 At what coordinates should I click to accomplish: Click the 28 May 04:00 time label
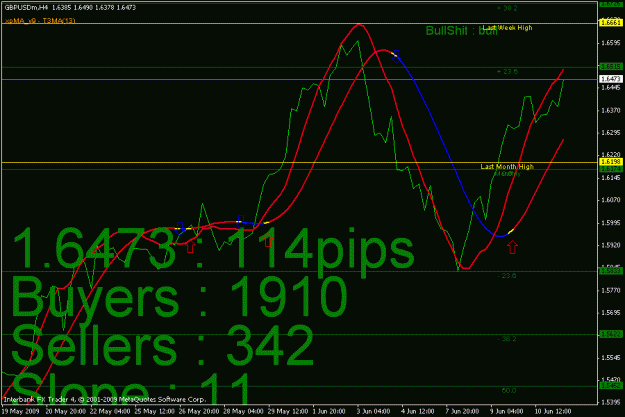[243, 411]
